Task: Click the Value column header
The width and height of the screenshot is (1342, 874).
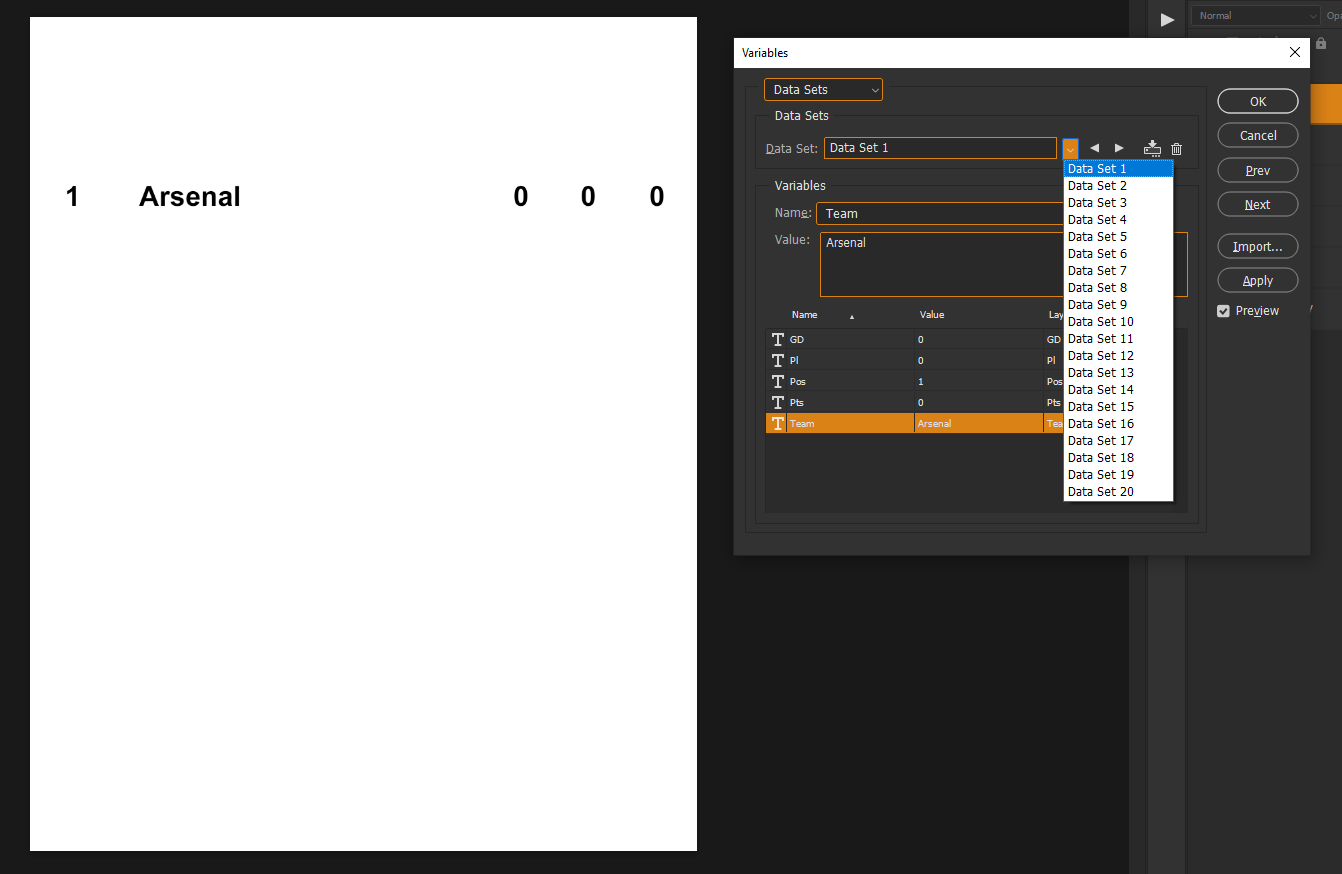Action: (931, 315)
